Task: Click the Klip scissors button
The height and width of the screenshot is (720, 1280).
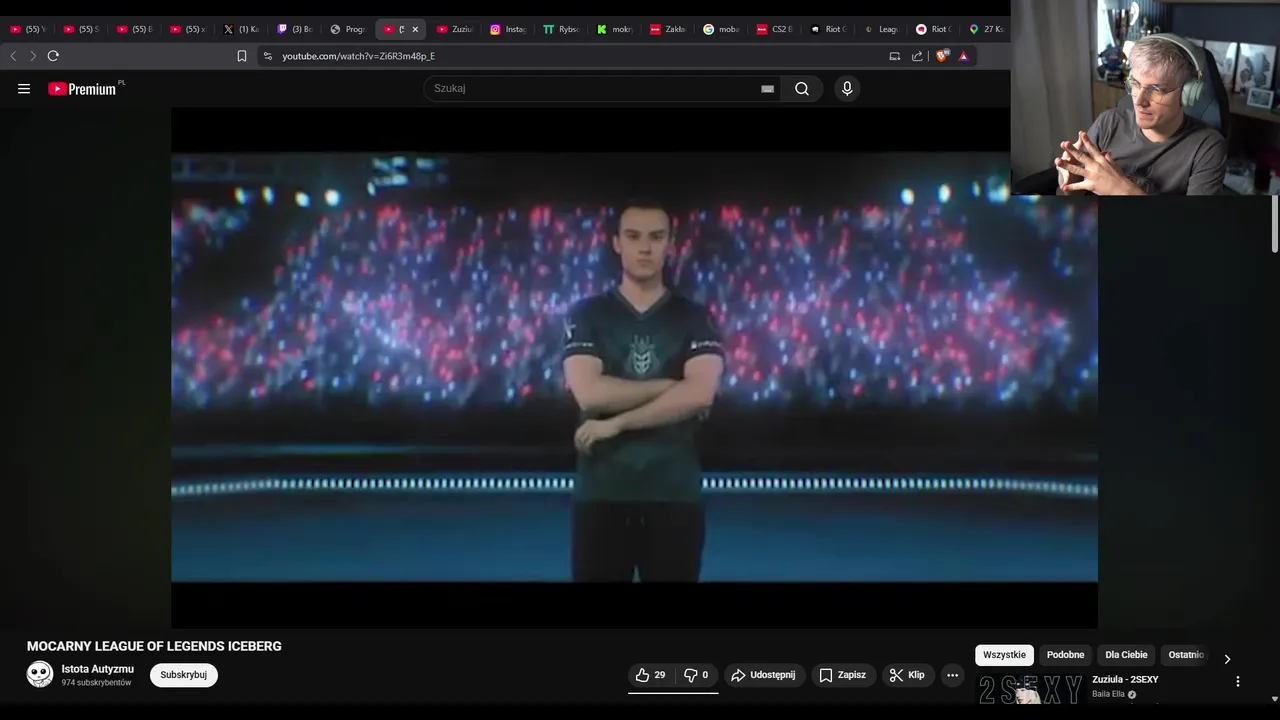Action: coord(907,675)
